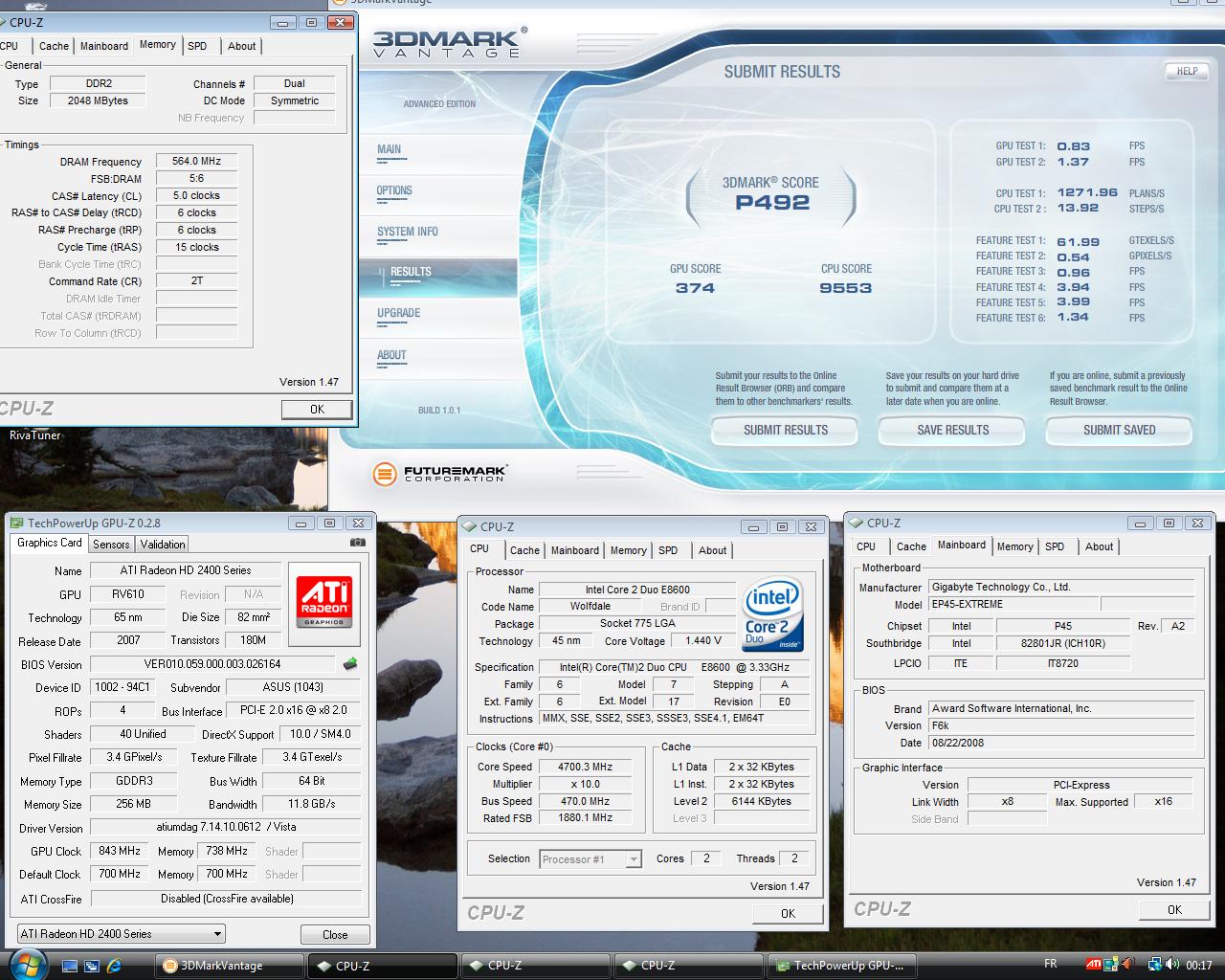Open About tab in CPU-Z window showing DRAM timings
The height and width of the screenshot is (980, 1225).
[241, 46]
